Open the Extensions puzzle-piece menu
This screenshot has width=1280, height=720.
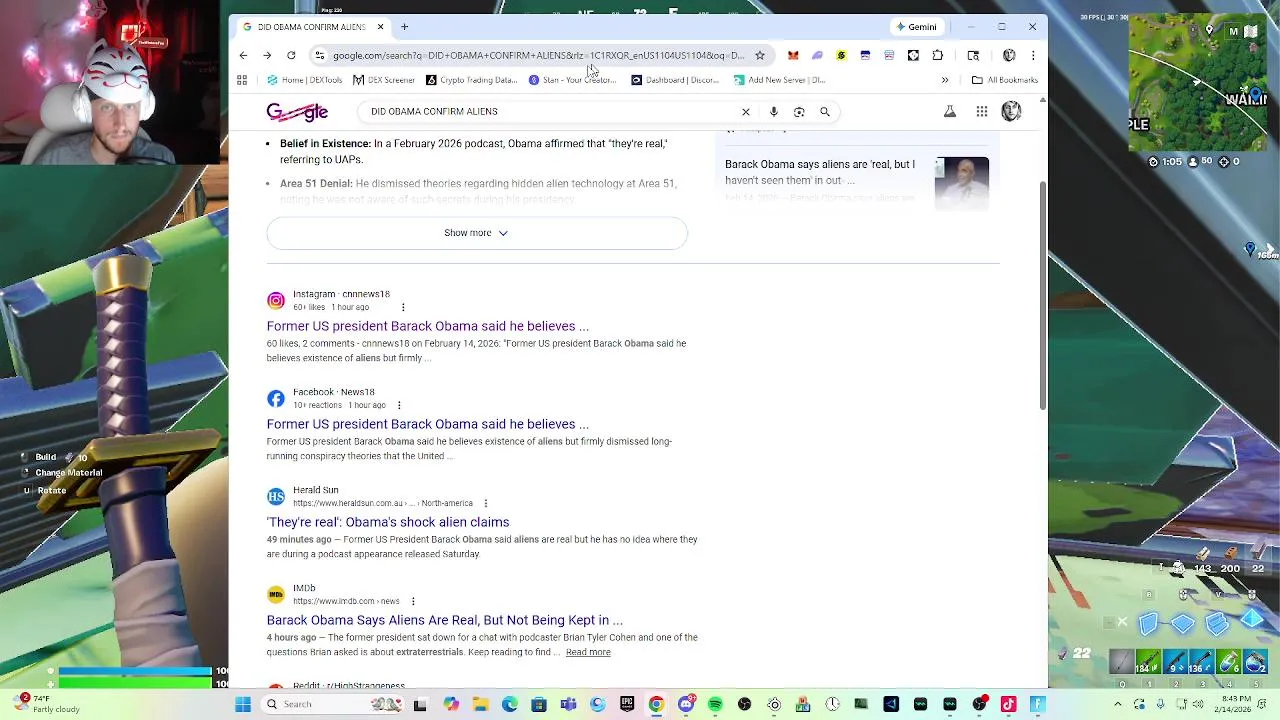click(x=937, y=55)
